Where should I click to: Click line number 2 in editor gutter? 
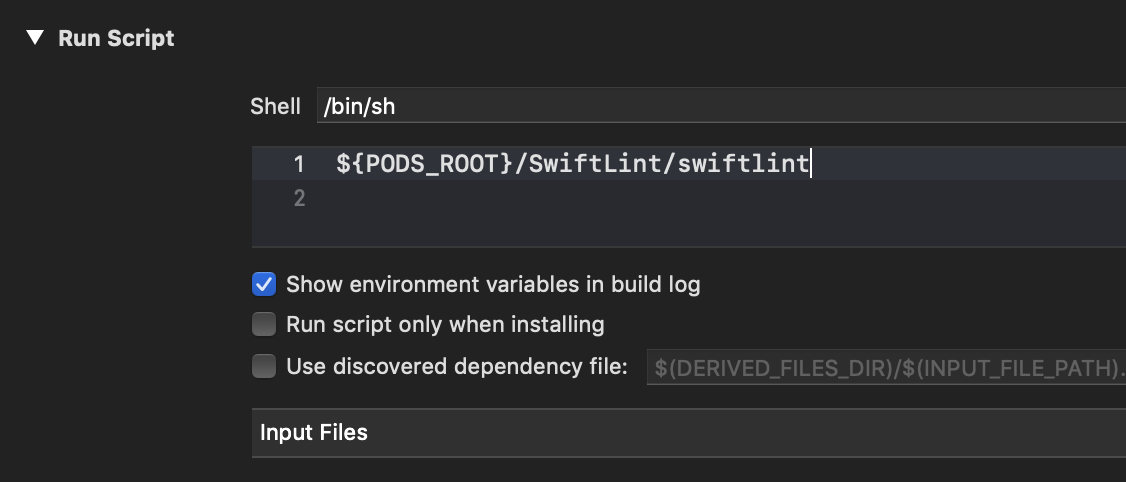[299, 198]
